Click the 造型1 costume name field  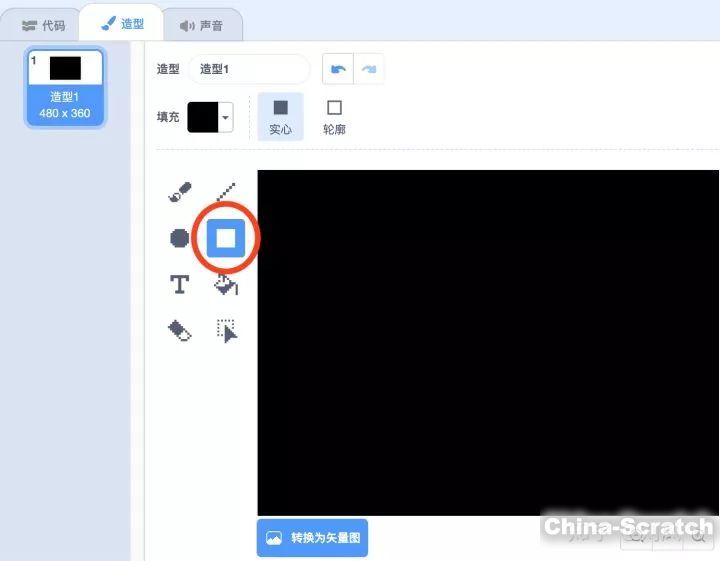[x=249, y=69]
